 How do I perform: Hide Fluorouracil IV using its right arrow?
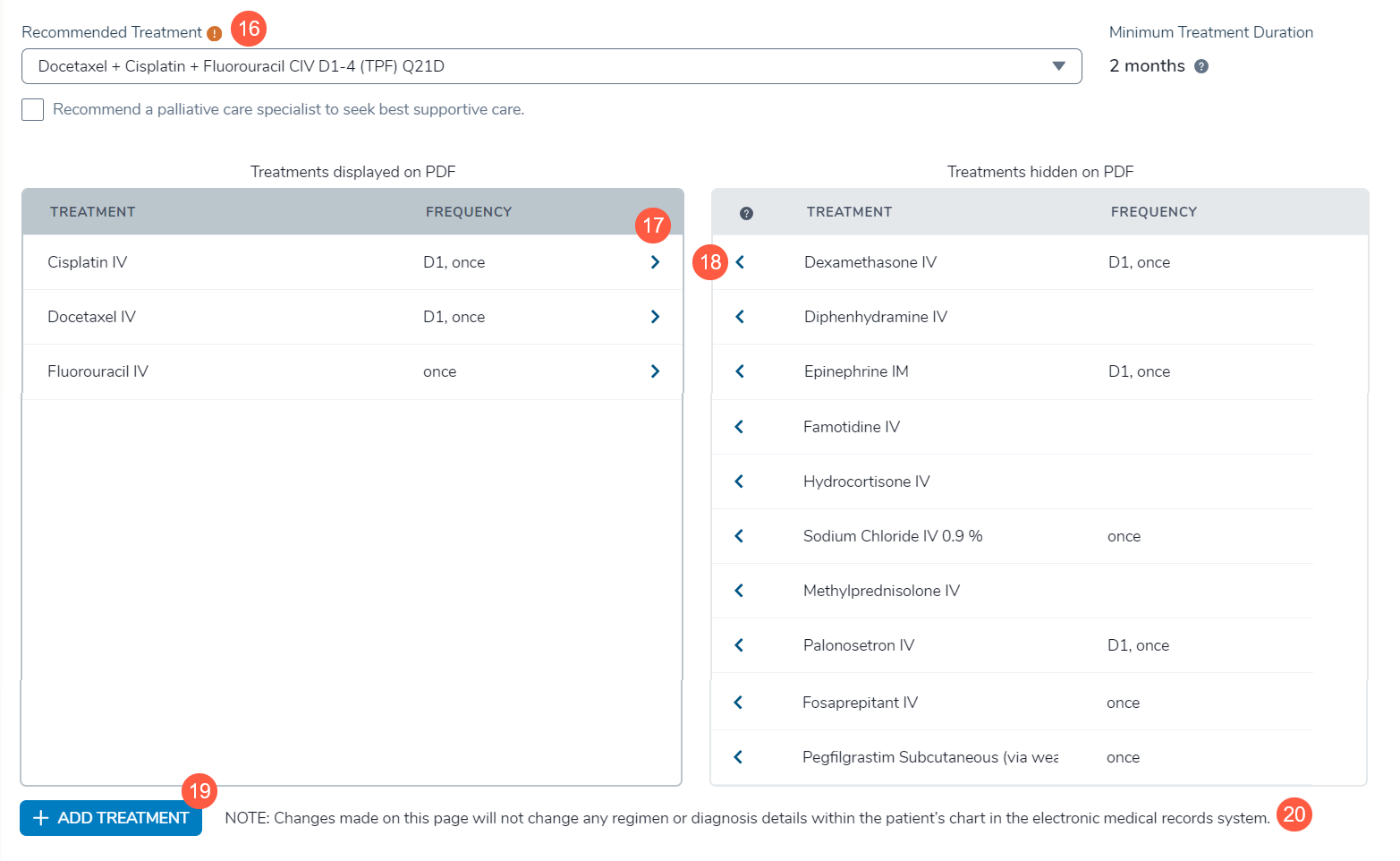pos(655,371)
